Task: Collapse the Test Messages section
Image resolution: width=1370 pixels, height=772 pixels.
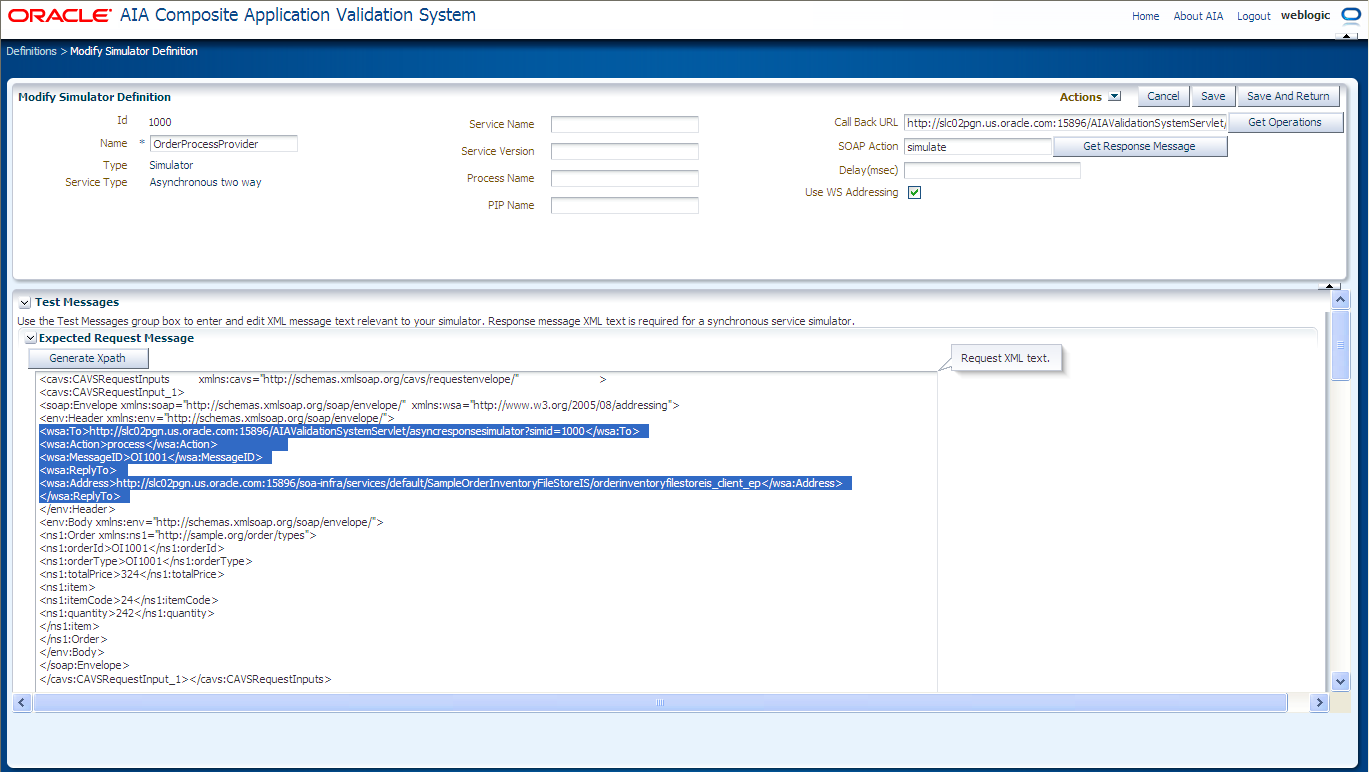Action: tap(25, 302)
